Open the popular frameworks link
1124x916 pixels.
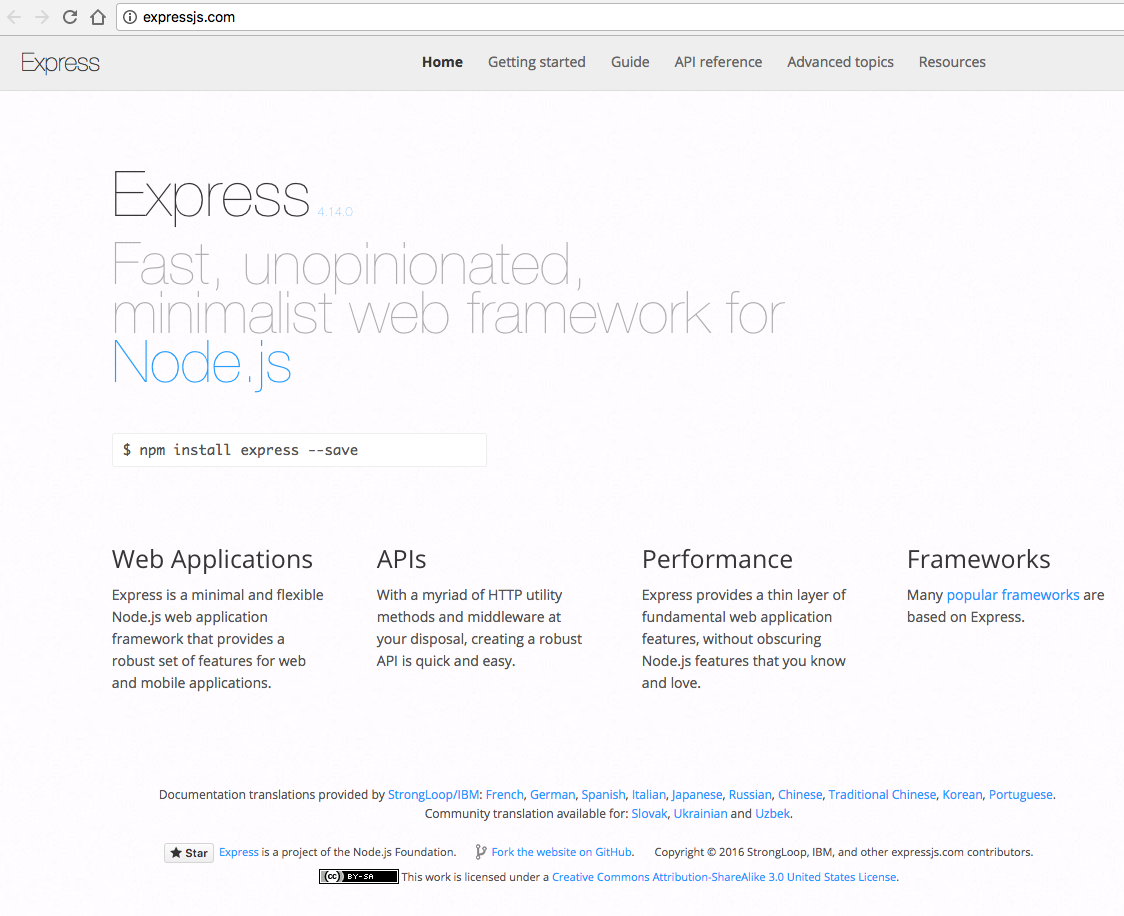[1013, 595]
